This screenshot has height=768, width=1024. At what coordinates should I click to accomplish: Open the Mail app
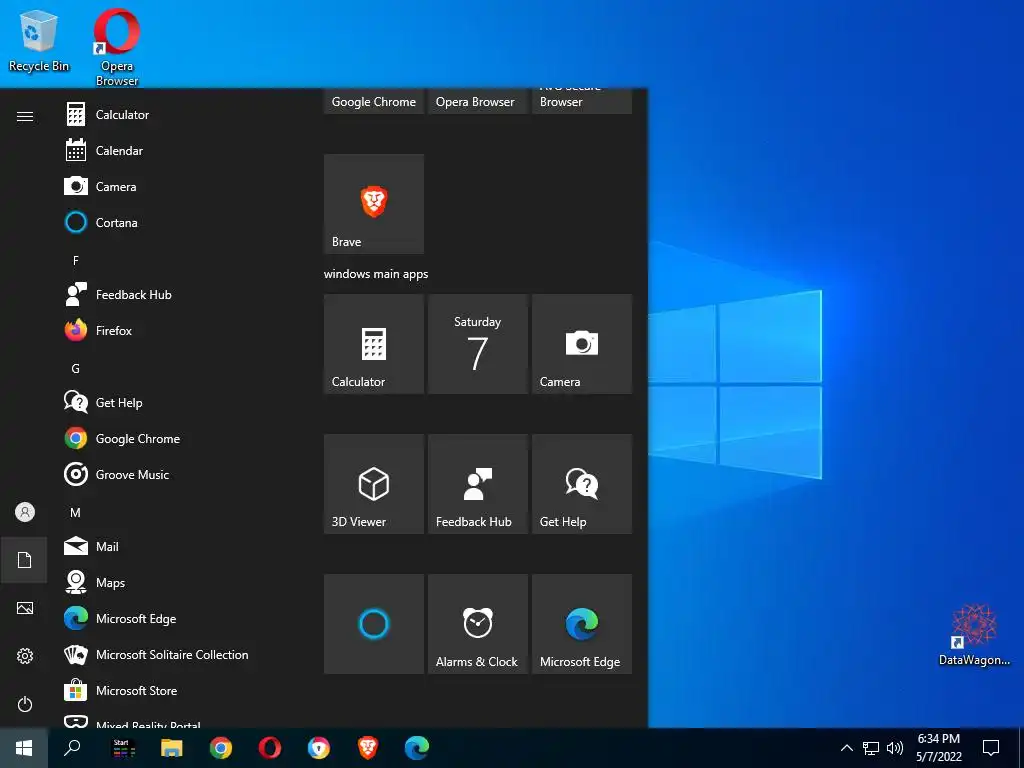(183, 547)
